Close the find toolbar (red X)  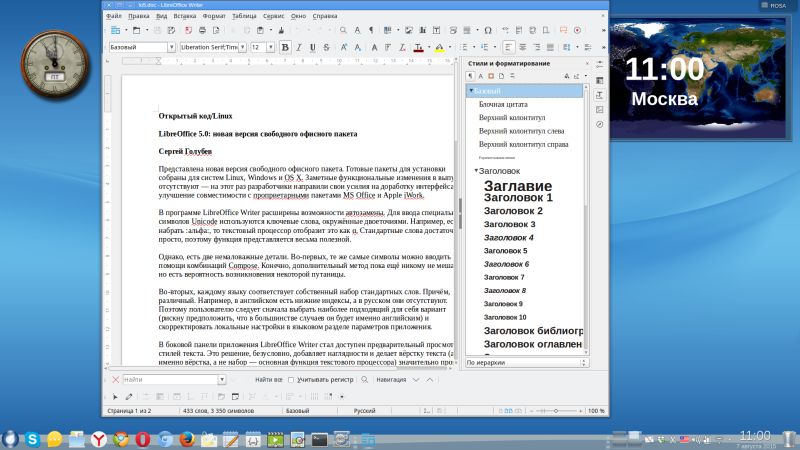115,380
